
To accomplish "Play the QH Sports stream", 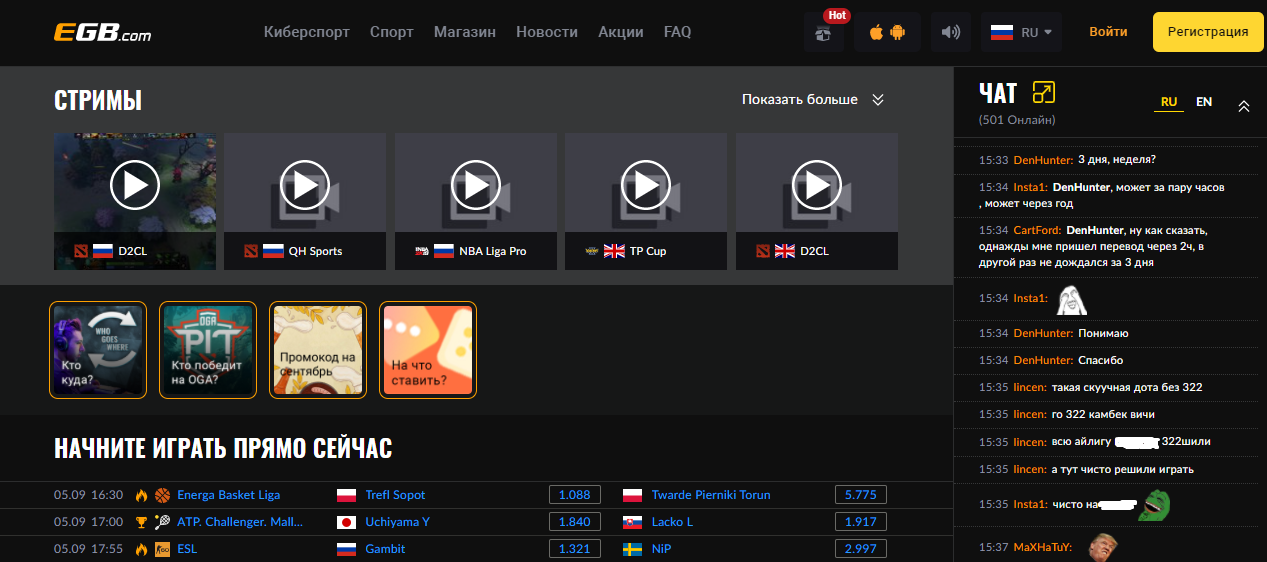I will [305, 185].
